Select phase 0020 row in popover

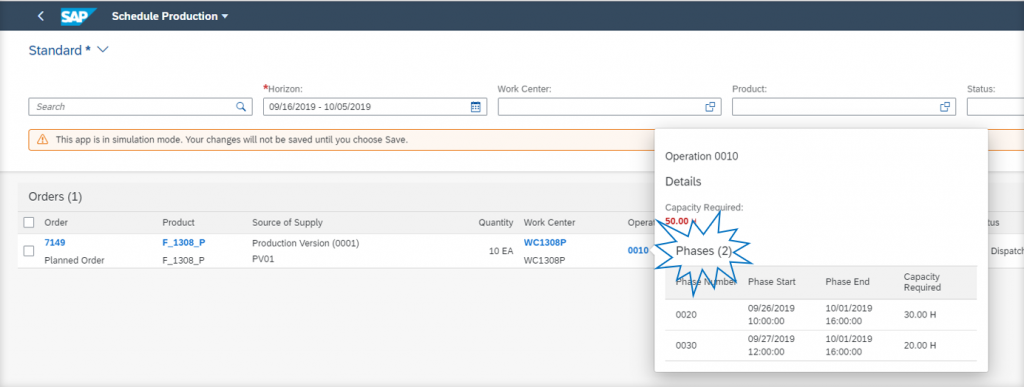click(821, 315)
